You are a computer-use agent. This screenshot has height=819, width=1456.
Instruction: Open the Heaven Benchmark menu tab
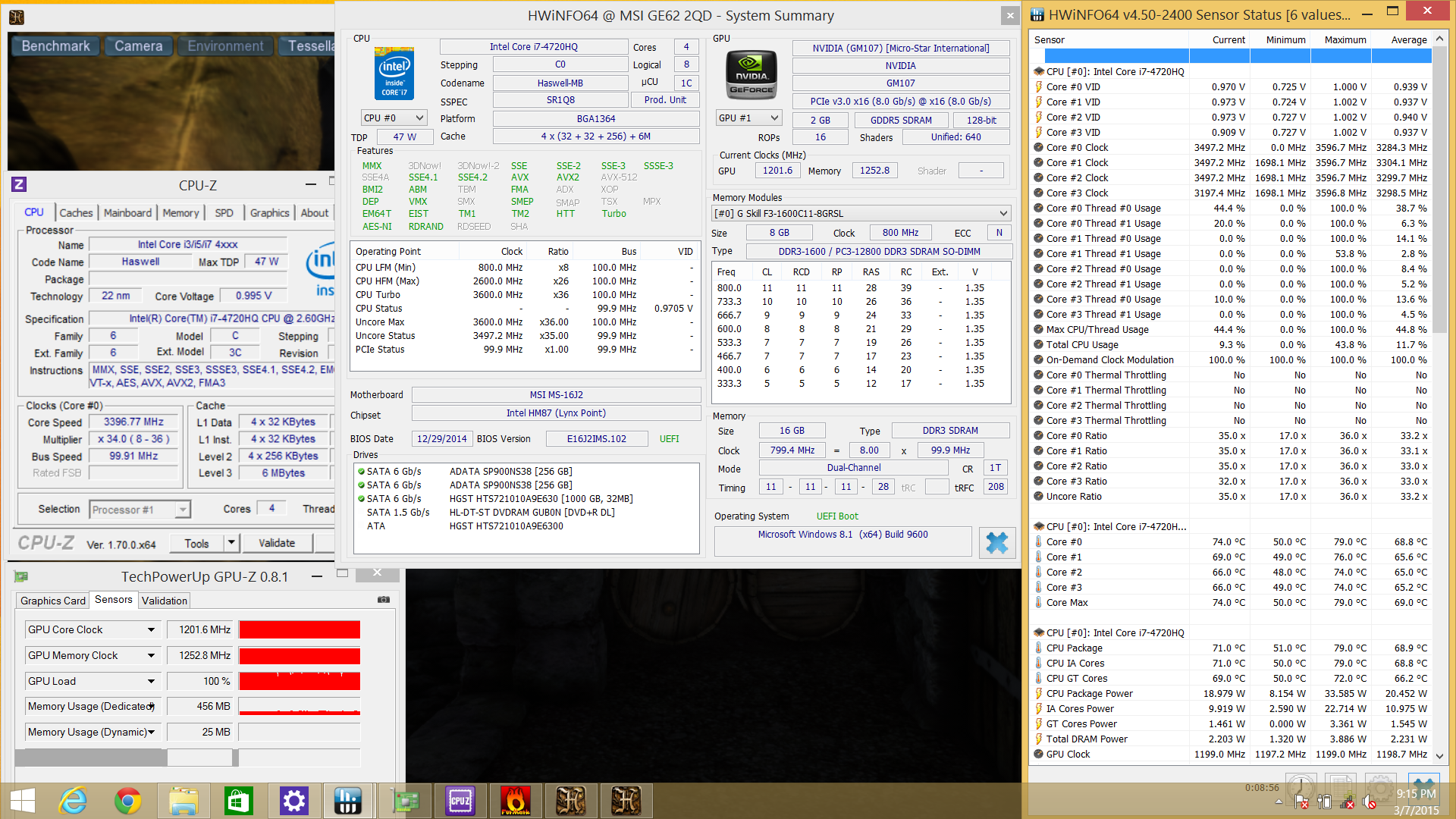click(56, 46)
